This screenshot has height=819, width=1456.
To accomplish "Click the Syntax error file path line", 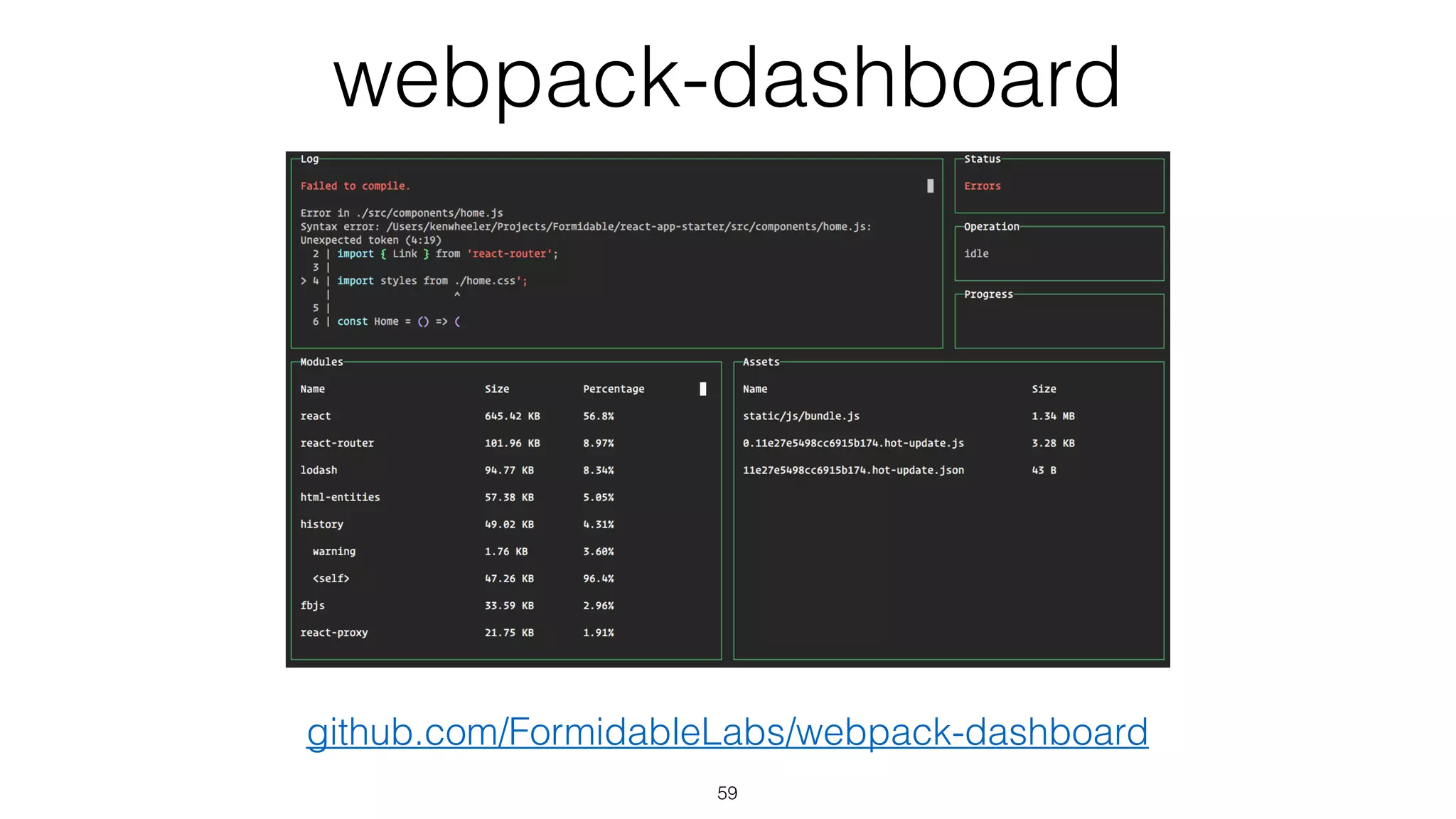I will click(x=586, y=227).
